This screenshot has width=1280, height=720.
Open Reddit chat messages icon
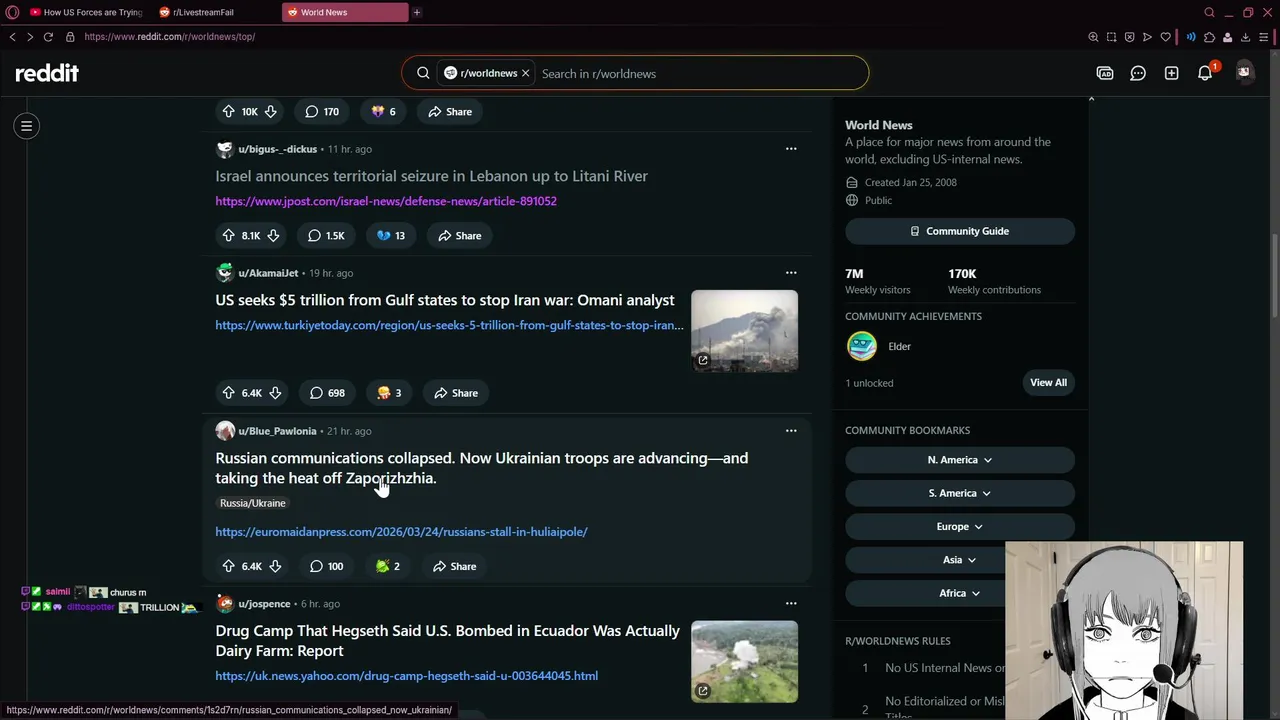pos(1138,73)
